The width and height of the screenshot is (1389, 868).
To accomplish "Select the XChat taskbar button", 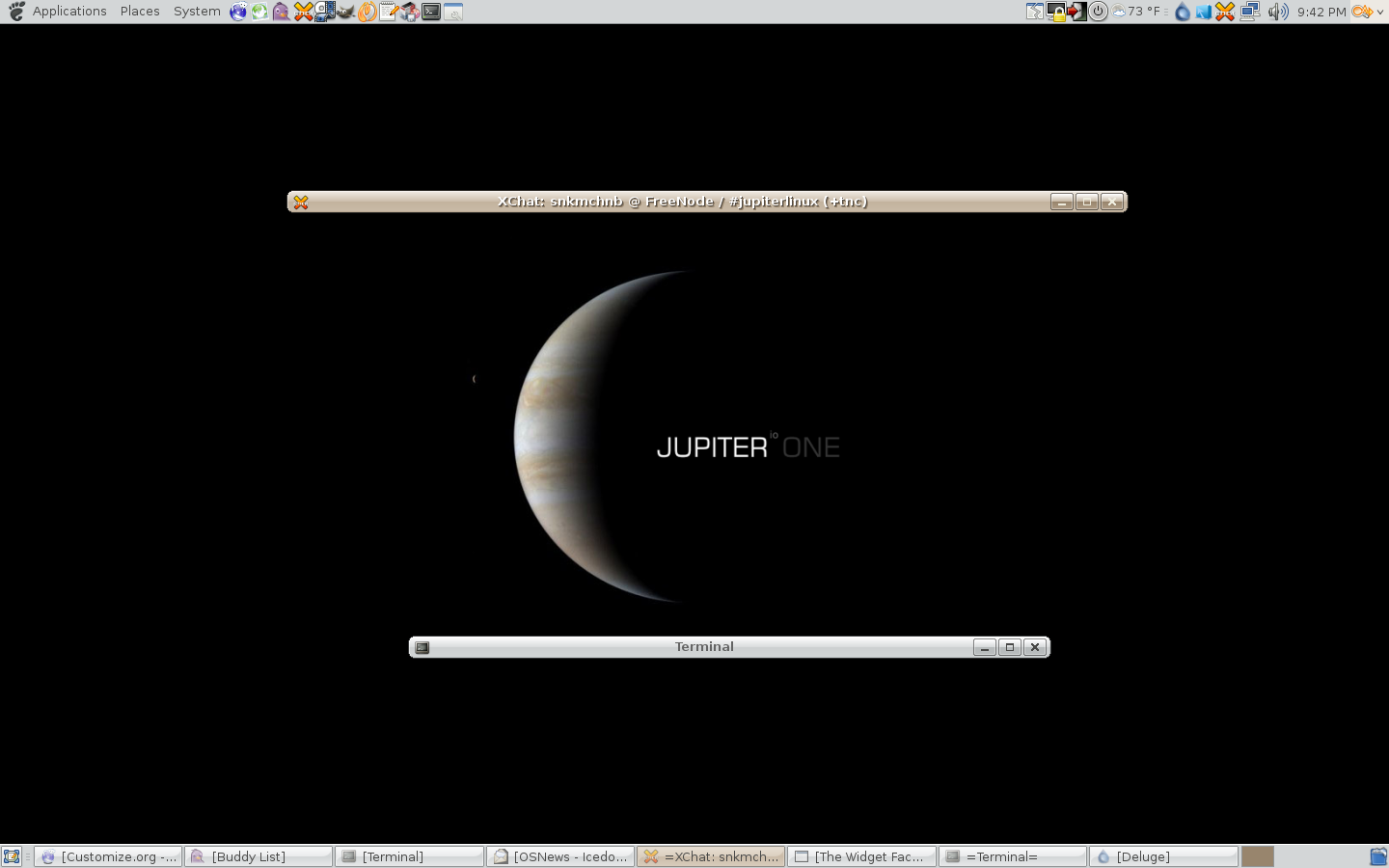I will coord(711,856).
